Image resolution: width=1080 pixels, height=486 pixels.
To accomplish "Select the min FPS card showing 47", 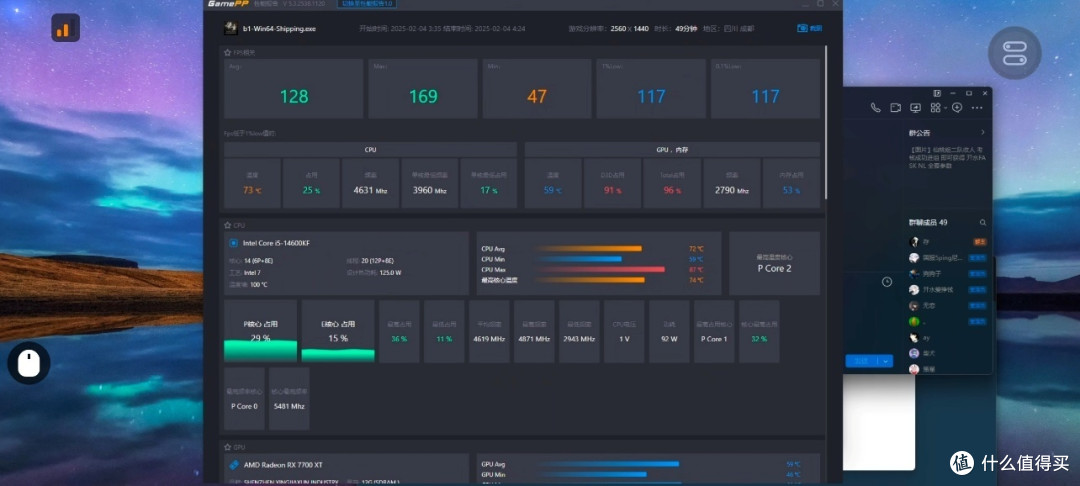I will click(537, 89).
